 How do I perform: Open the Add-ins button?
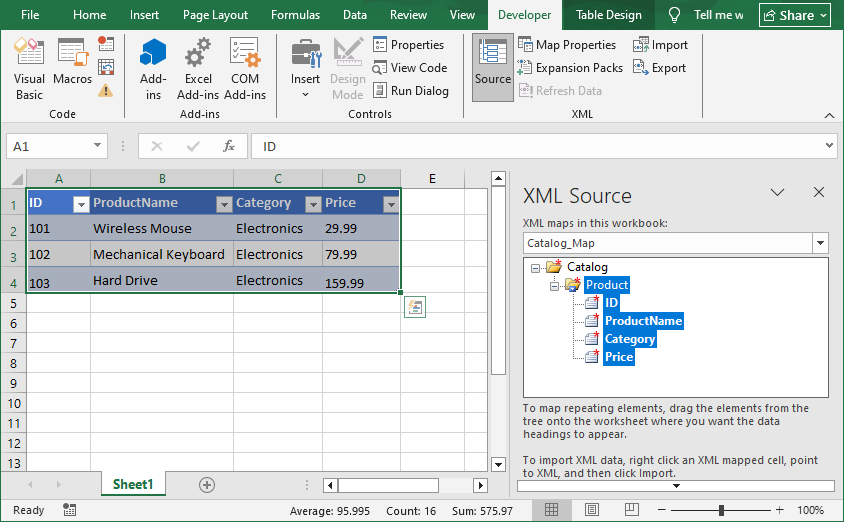tap(153, 69)
